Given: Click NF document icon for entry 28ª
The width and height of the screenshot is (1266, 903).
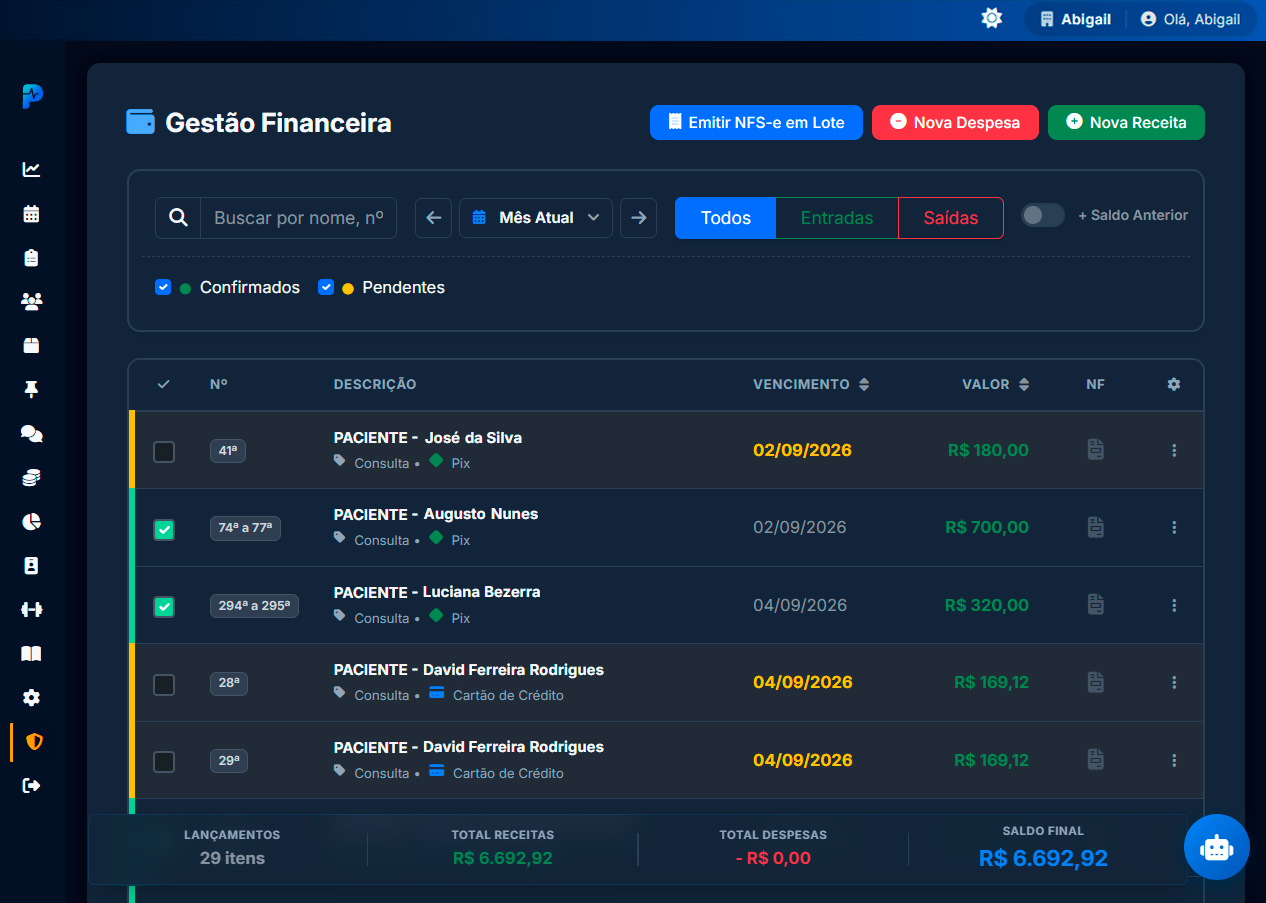Looking at the screenshot, I should tap(1096, 682).
